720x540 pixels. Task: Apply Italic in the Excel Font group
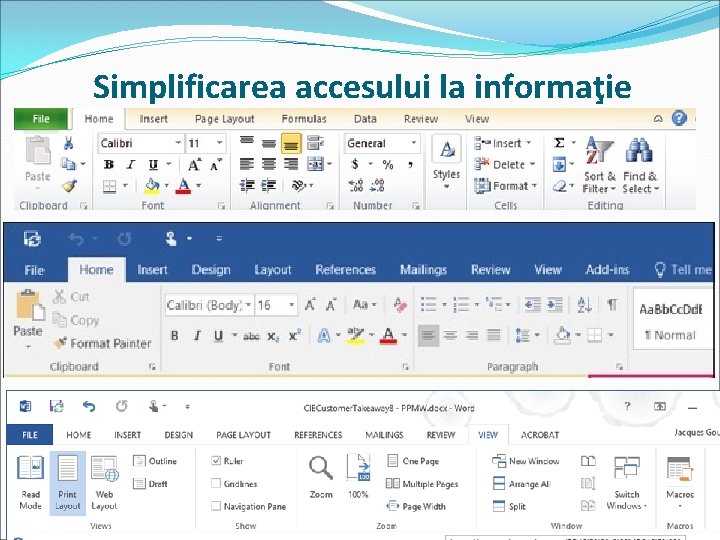pyautogui.click(x=131, y=164)
